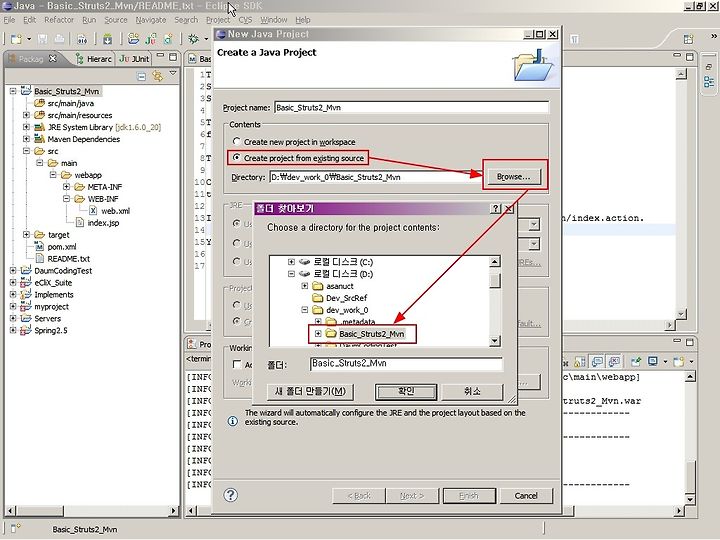Select the third JRE radio option
Viewport: 720px width, 540px height.
coord(236,262)
